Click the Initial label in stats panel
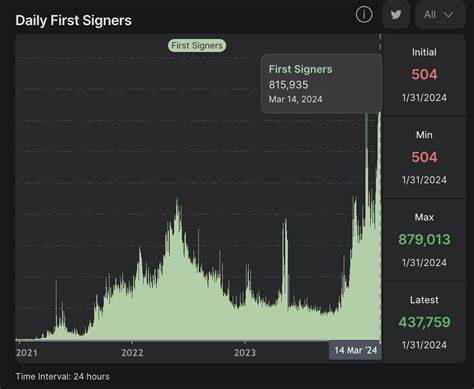Viewport: 474px width, 389px height. [424, 52]
